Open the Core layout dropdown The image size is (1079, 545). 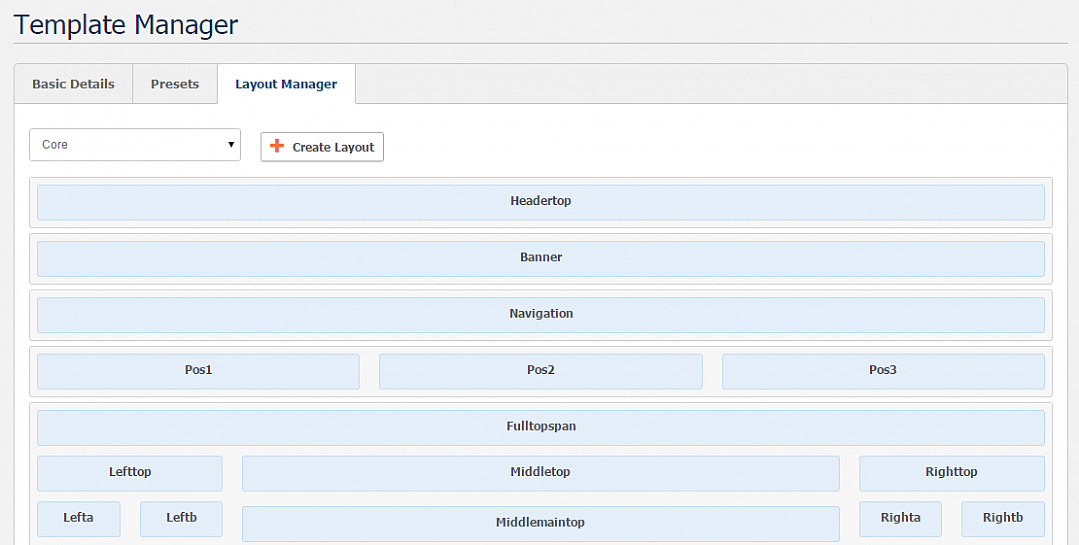pyautogui.click(x=135, y=145)
